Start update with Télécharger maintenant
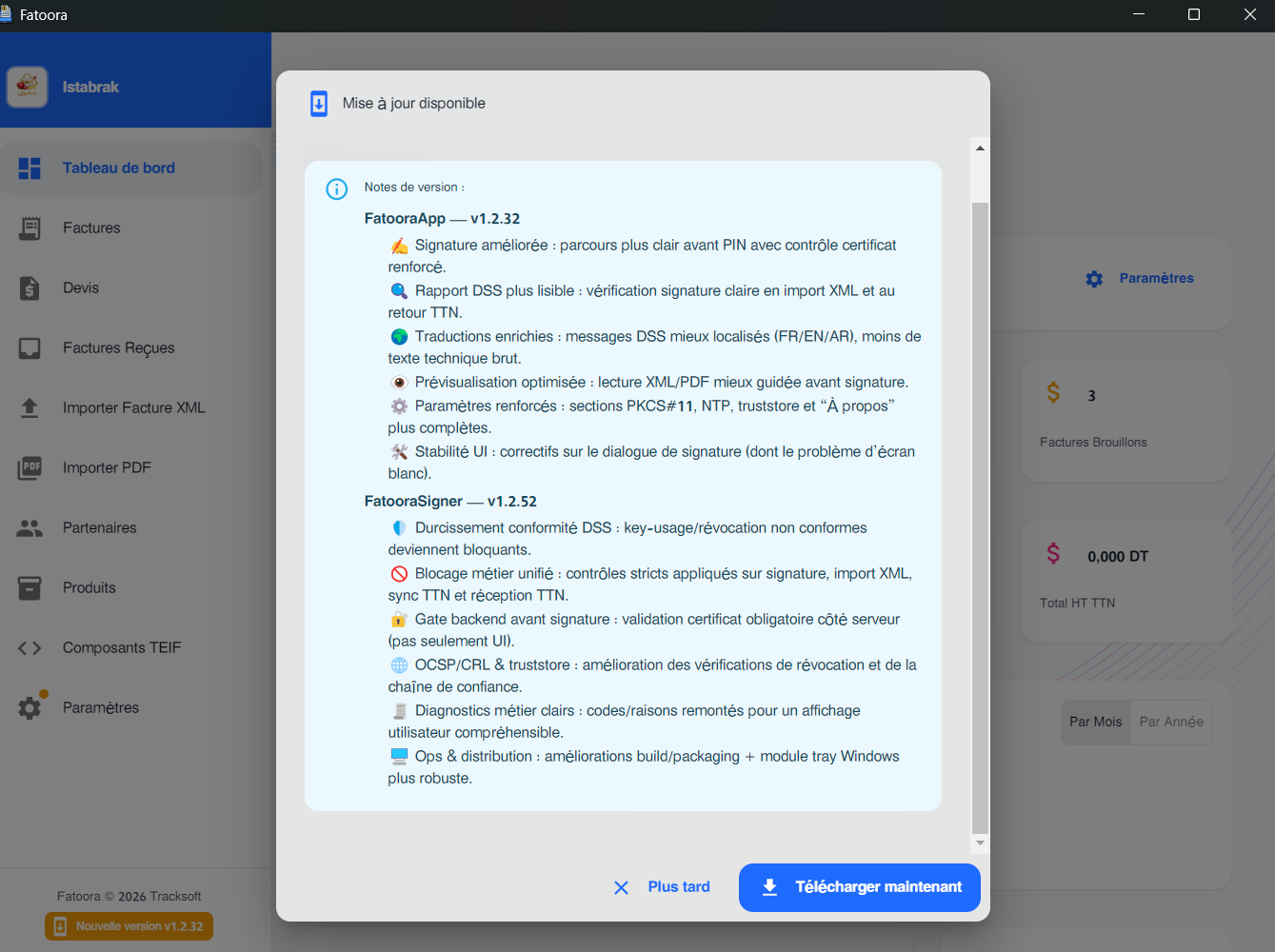The height and width of the screenshot is (952, 1275). (860, 887)
